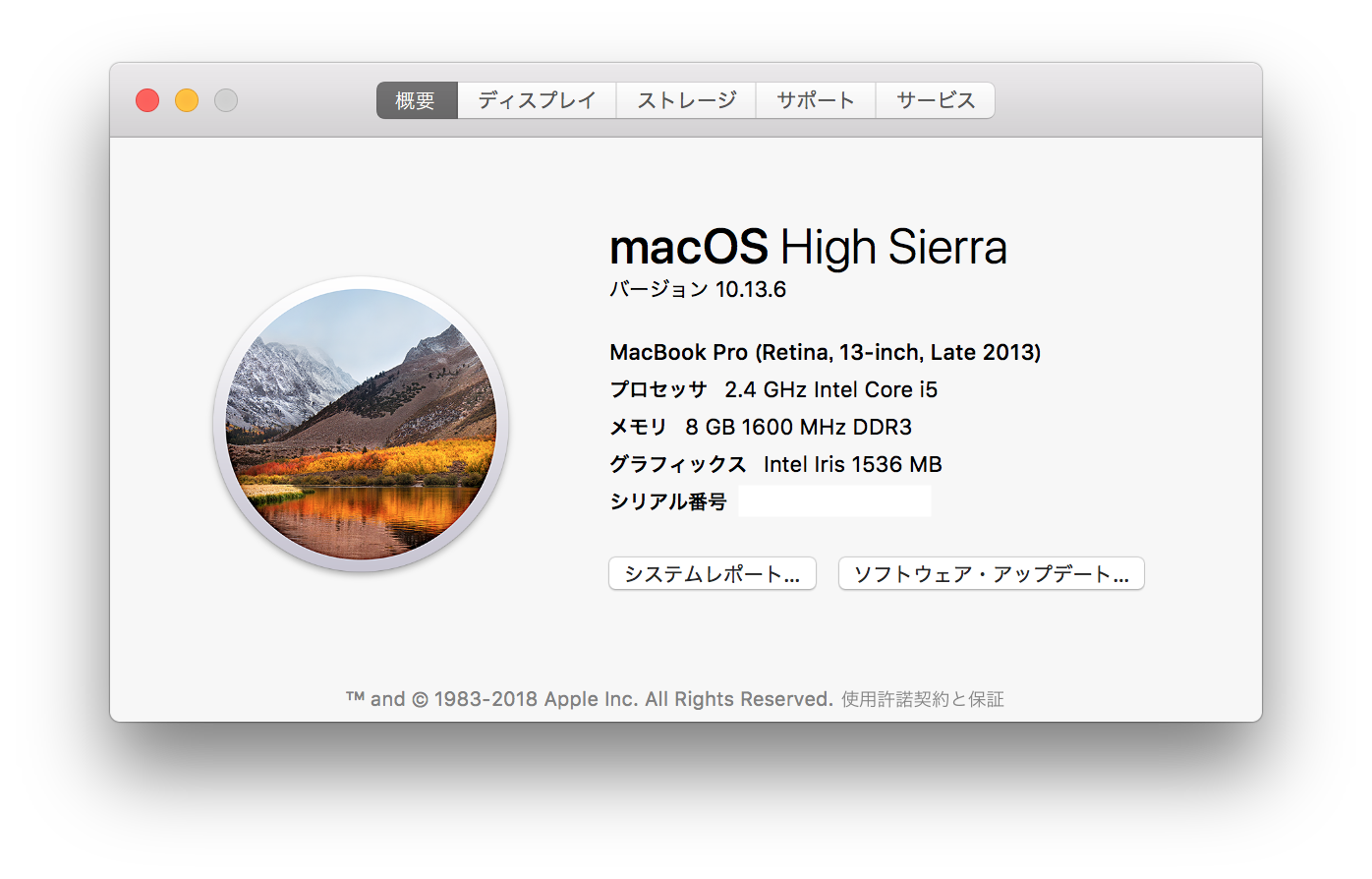Click the macOS High Sierra title

808,247
